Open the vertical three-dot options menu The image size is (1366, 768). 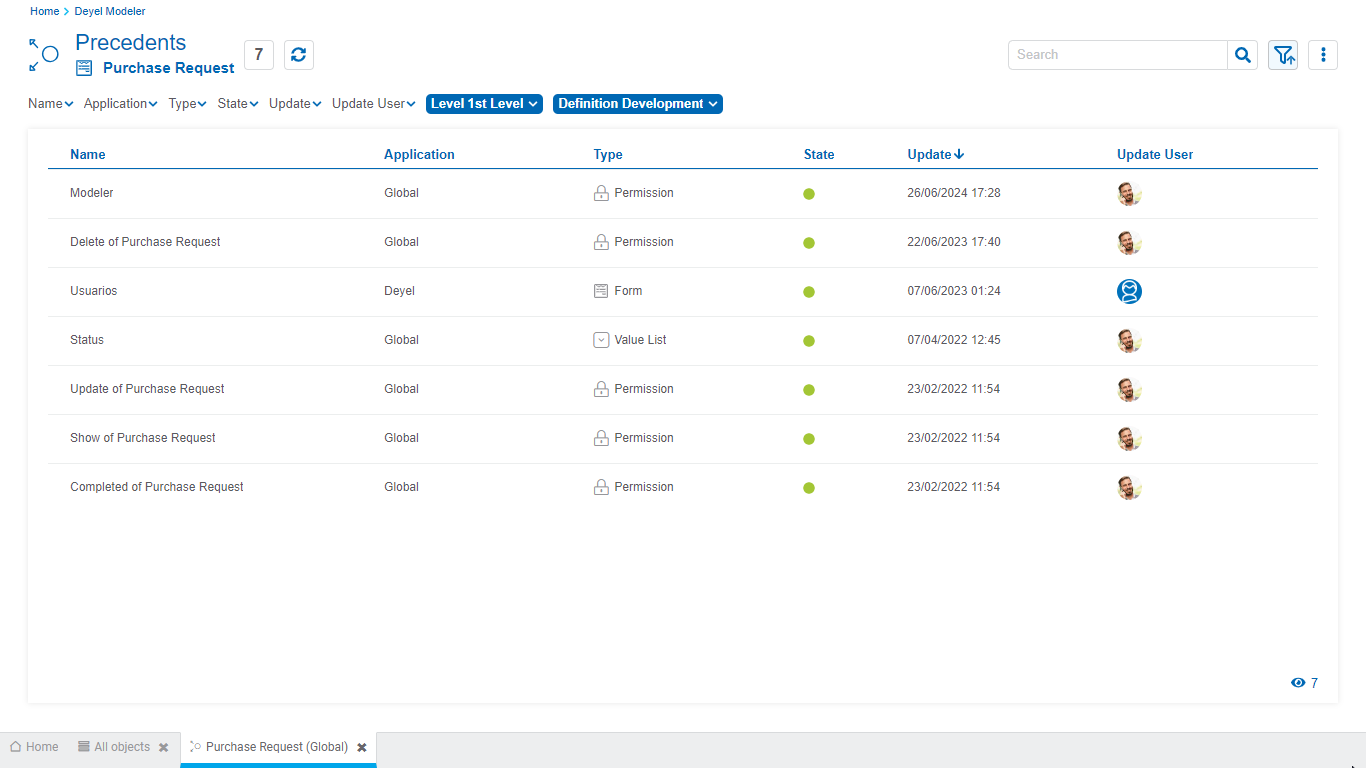coord(1322,55)
